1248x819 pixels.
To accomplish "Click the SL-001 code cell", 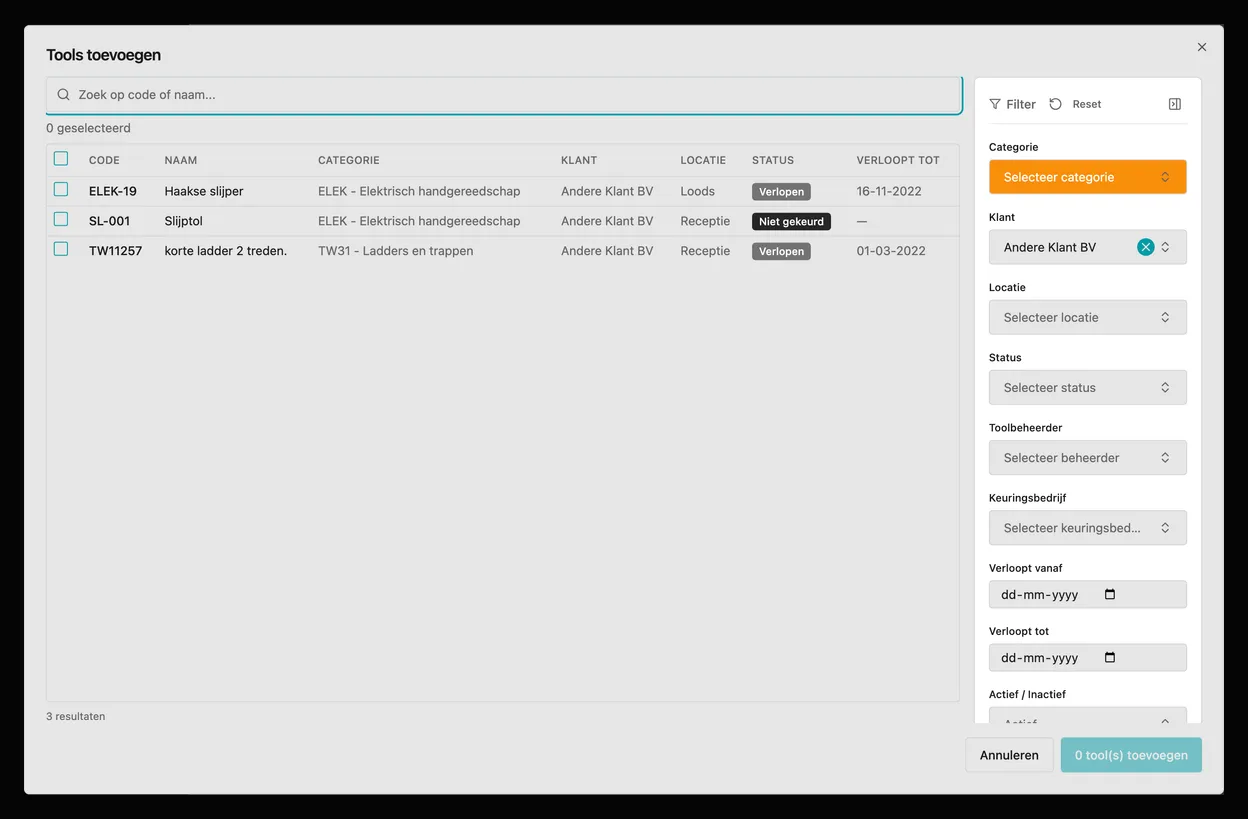I will tap(110, 221).
